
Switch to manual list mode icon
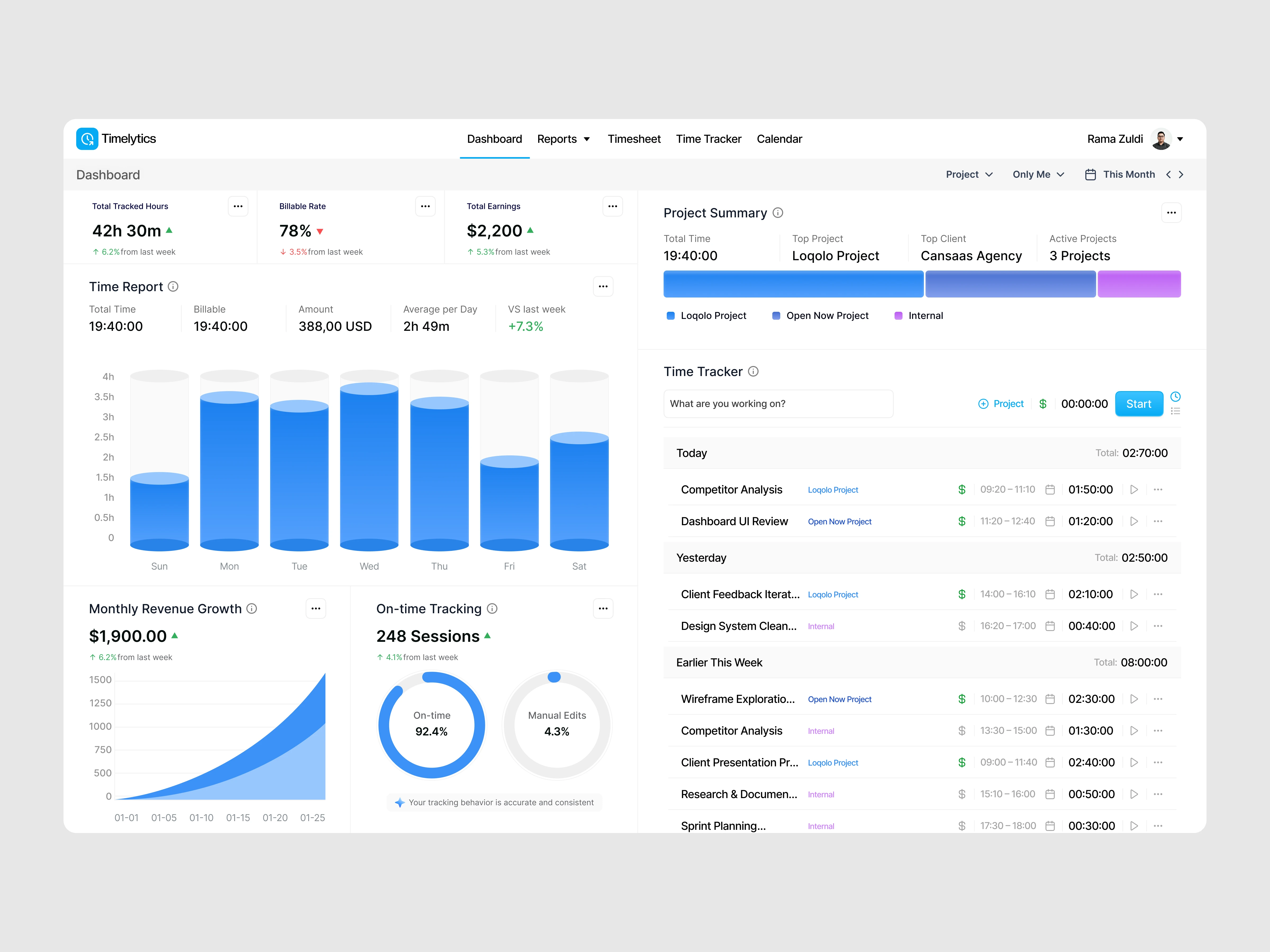[x=1175, y=411]
